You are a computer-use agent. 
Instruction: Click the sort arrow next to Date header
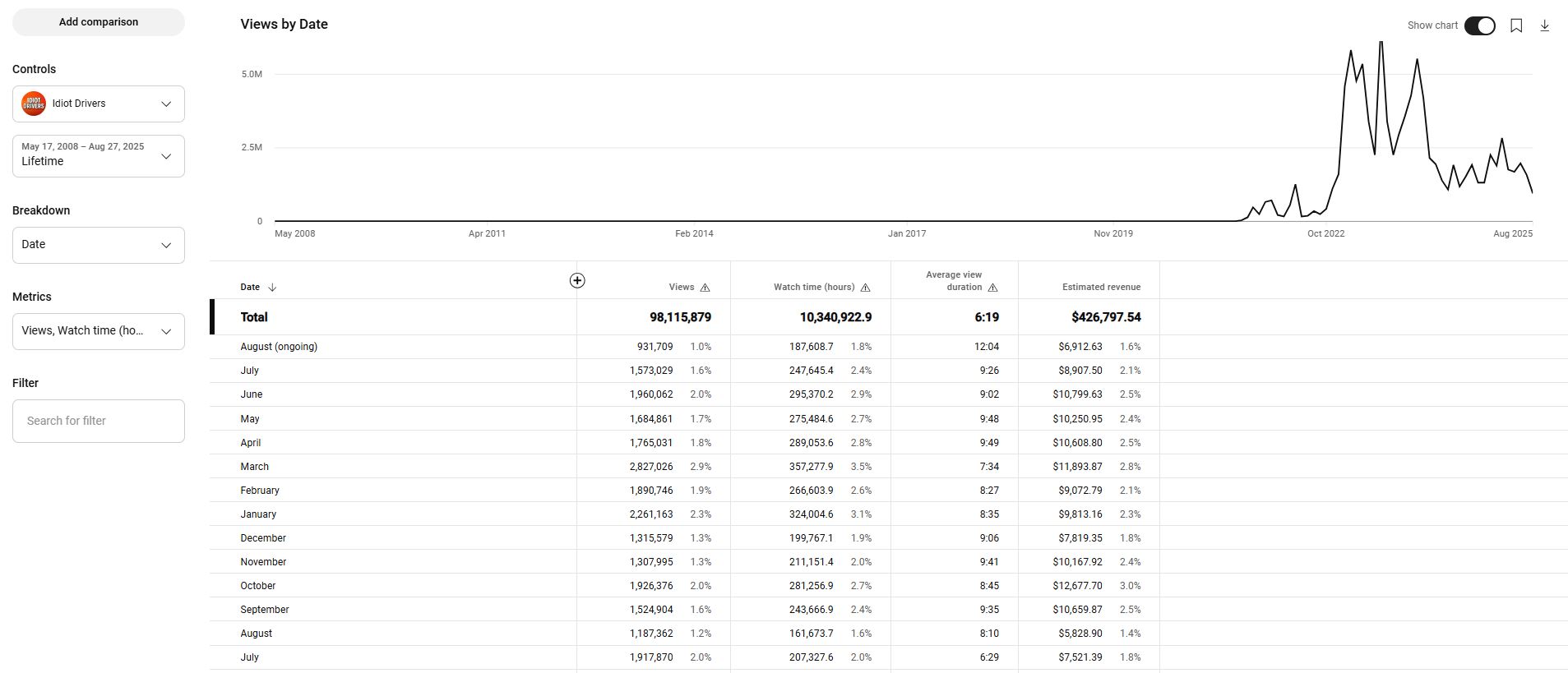tap(272, 288)
